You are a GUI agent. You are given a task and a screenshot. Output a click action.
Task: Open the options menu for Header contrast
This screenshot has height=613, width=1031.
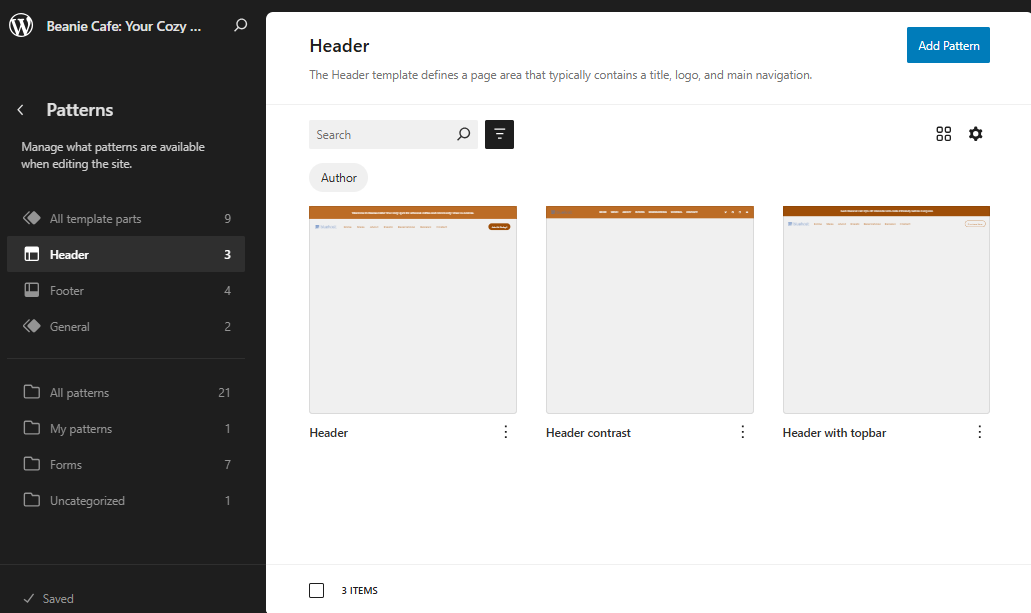click(742, 431)
